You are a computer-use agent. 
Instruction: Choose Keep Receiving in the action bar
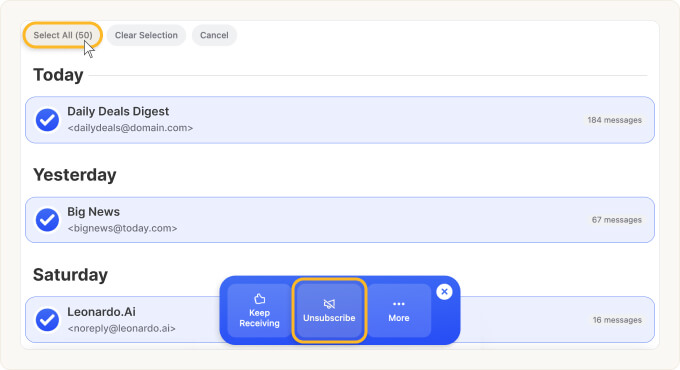[259, 311]
